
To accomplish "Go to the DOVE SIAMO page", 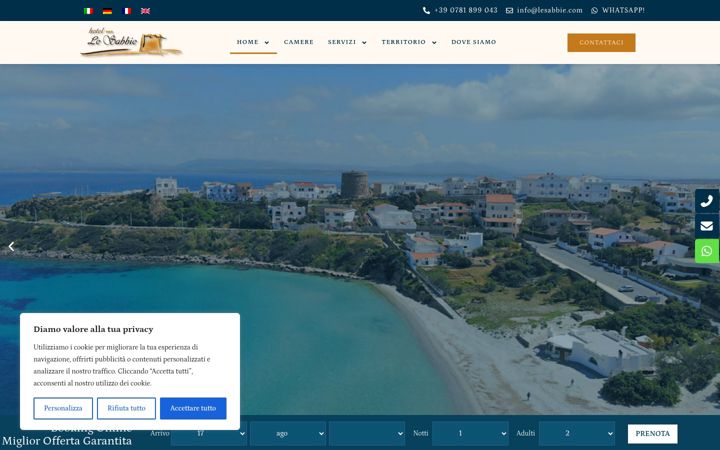I will click(473, 42).
